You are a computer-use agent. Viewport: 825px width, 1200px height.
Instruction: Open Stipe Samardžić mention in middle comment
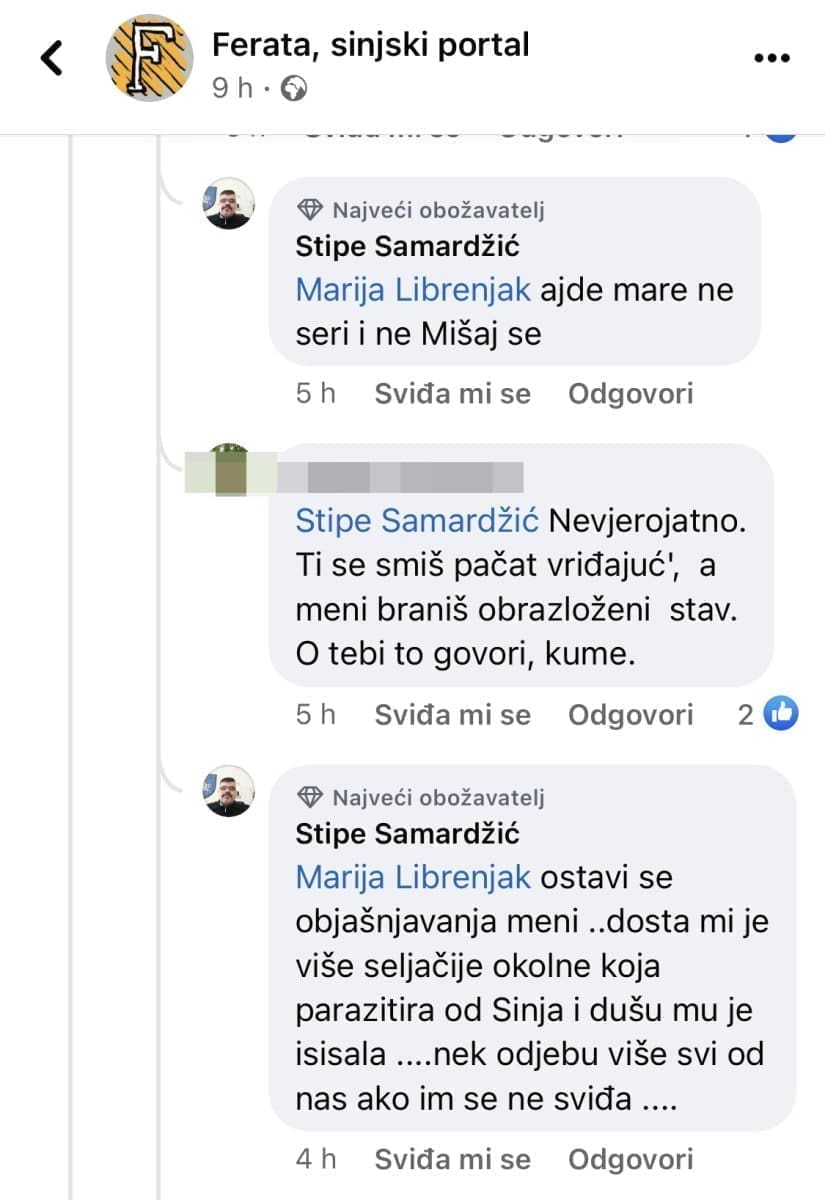tap(417, 521)
